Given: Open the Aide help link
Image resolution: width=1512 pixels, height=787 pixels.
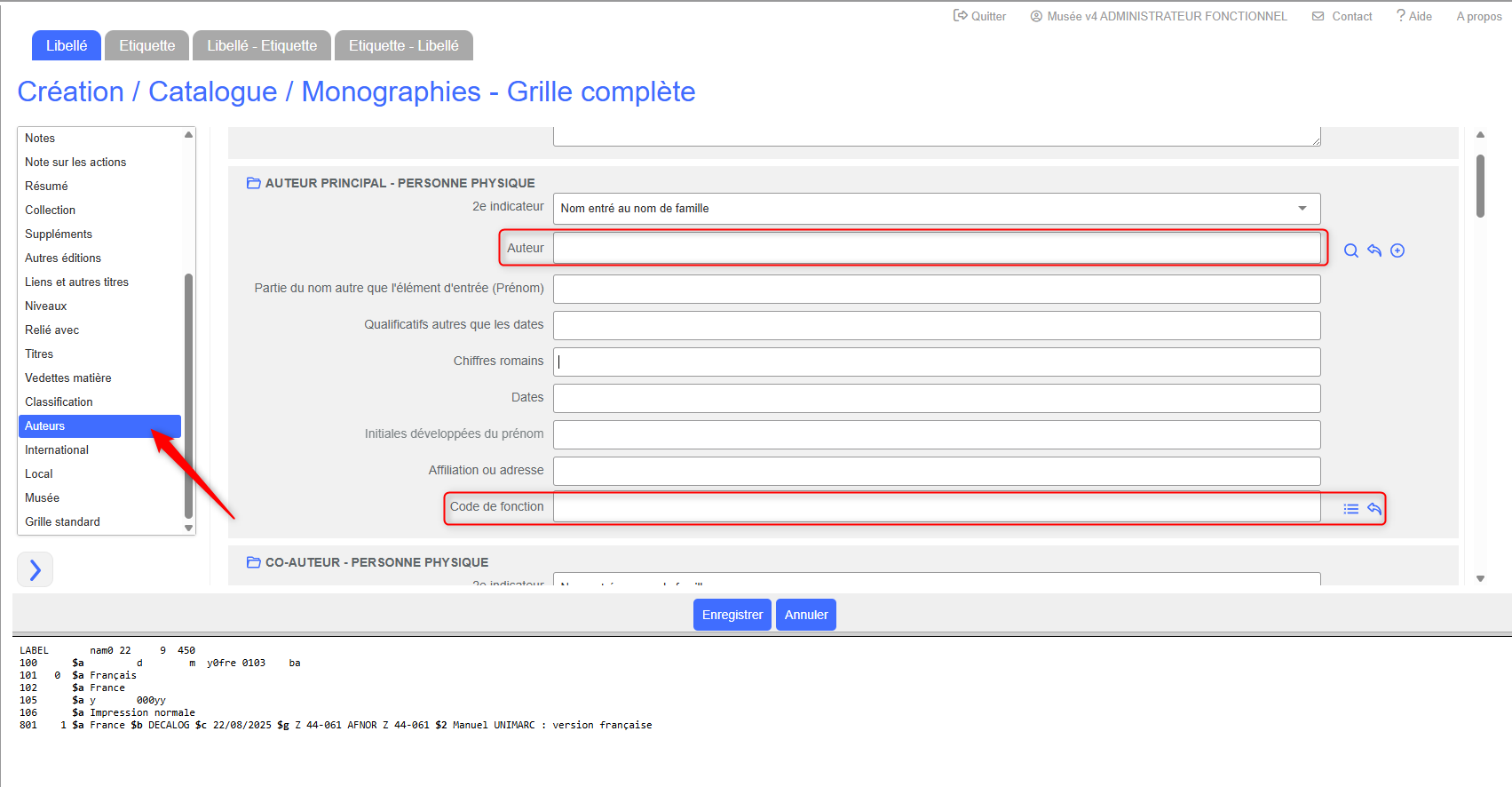Looking at the screenshot, I should 1413,16.
